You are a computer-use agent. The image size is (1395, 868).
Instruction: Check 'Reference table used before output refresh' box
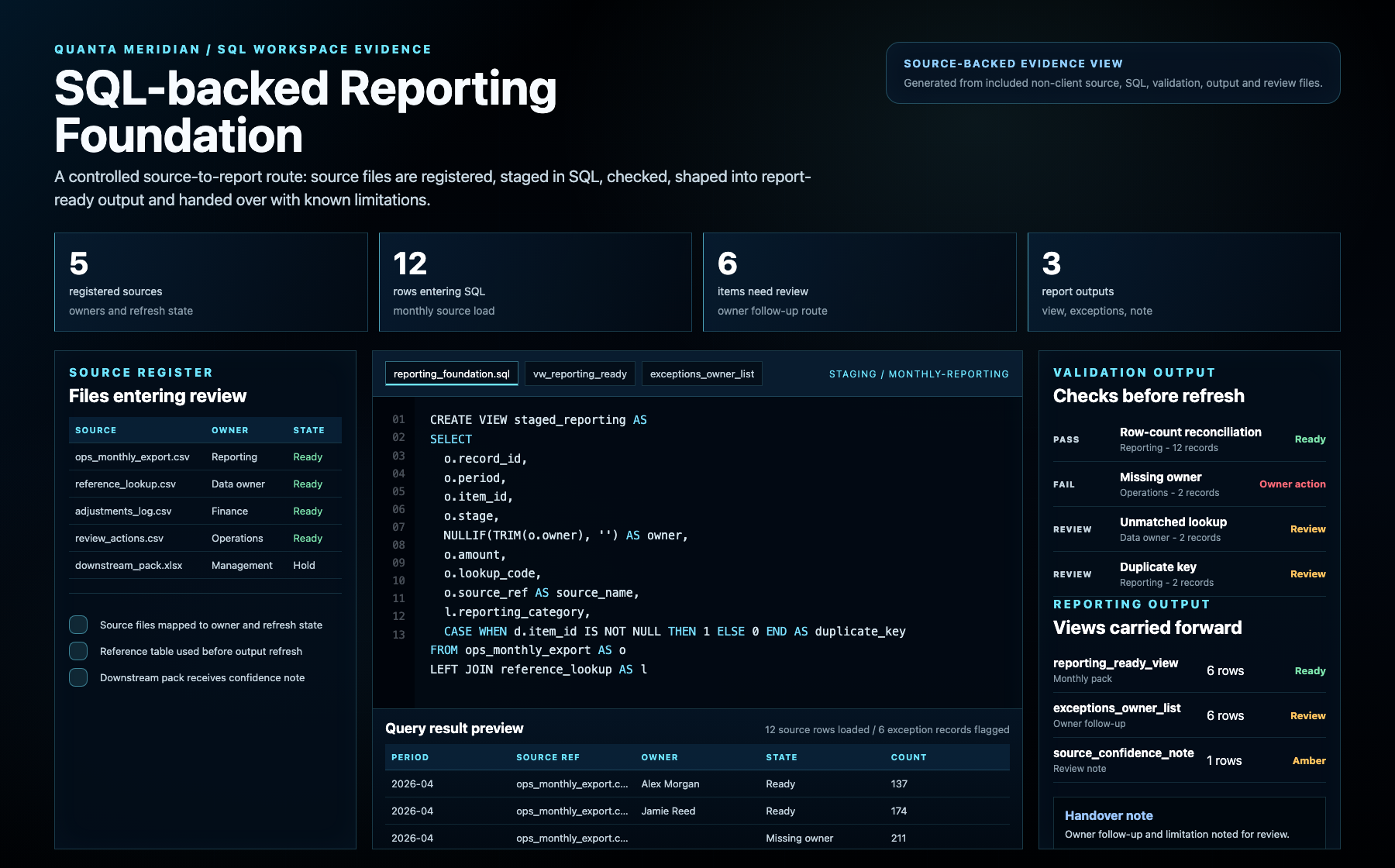point(78,651)
